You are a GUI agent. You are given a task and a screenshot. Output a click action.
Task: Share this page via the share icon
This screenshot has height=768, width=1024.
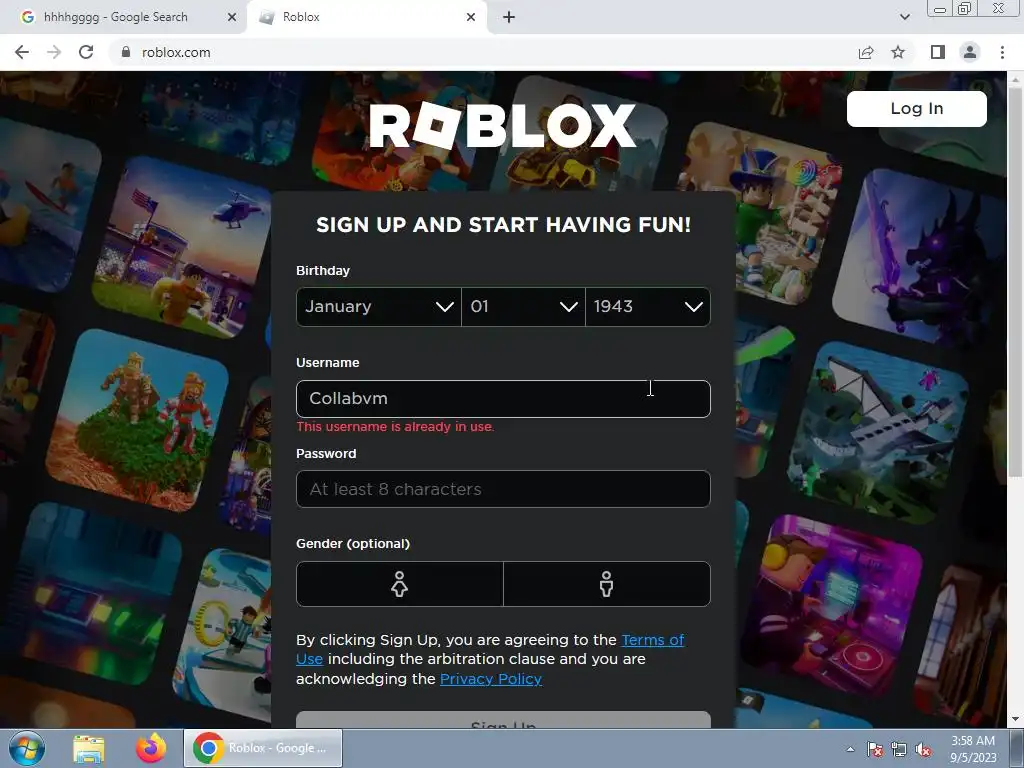click(866, 52)
